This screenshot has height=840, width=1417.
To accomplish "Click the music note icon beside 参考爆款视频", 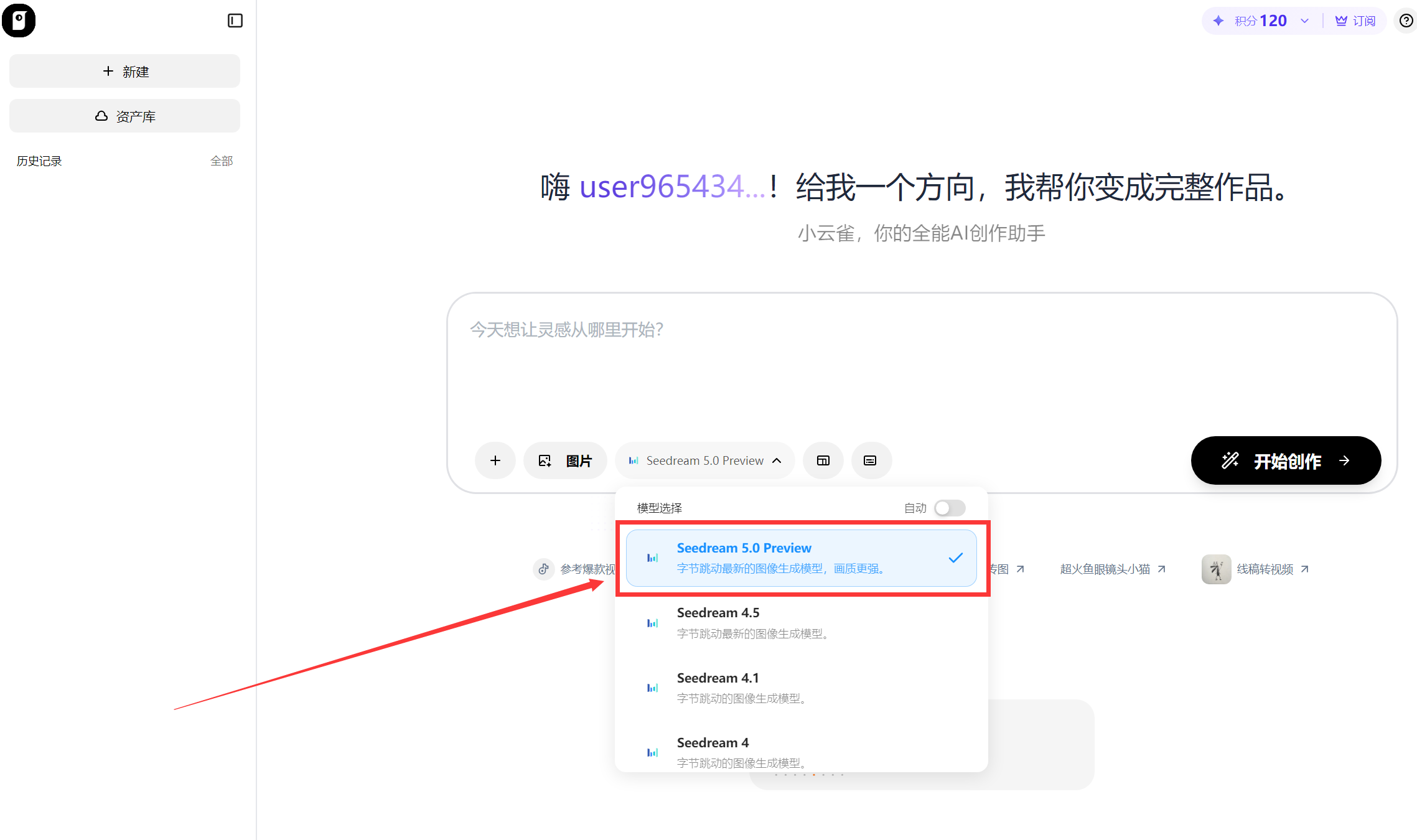I will pyautogui.click(x=543, y=569).
